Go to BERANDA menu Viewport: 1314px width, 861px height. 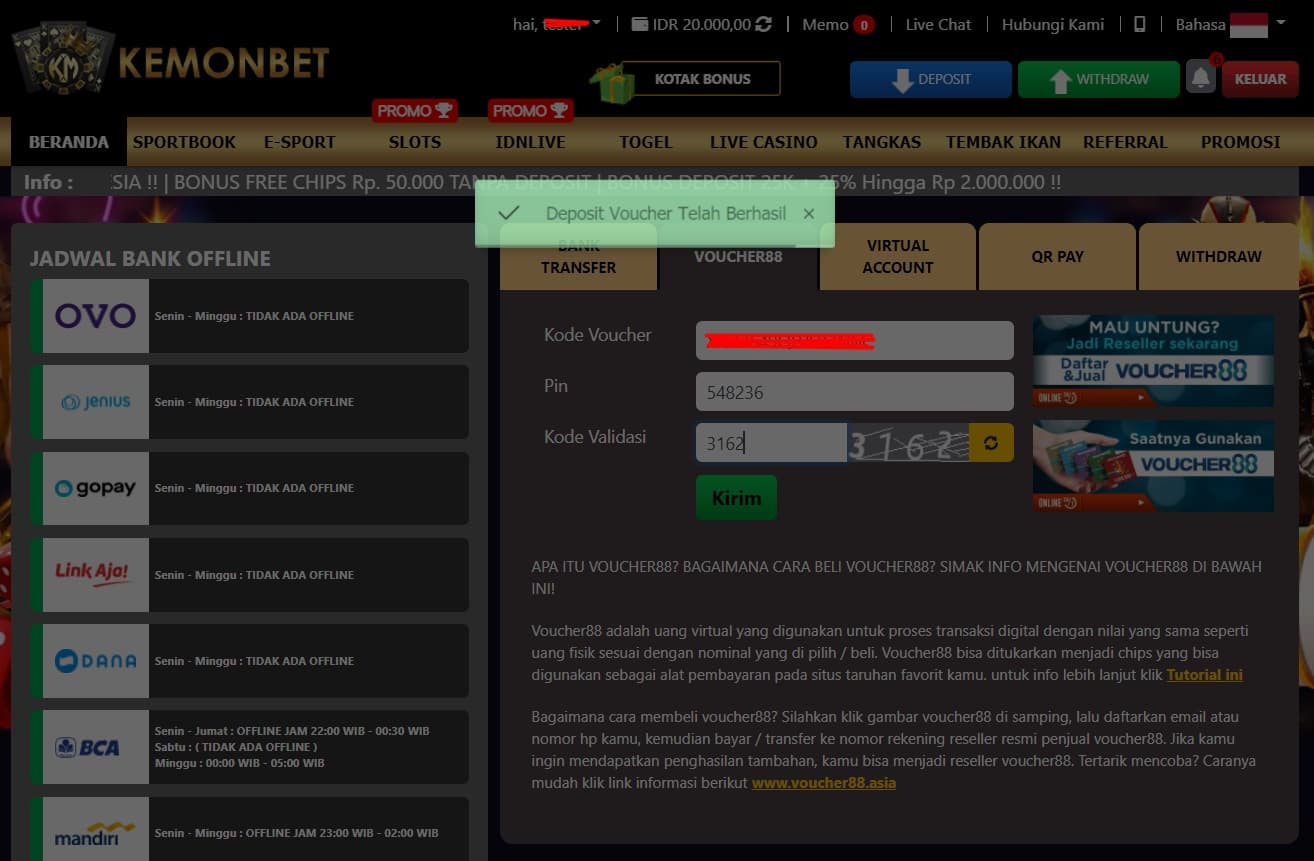point(69,142)
